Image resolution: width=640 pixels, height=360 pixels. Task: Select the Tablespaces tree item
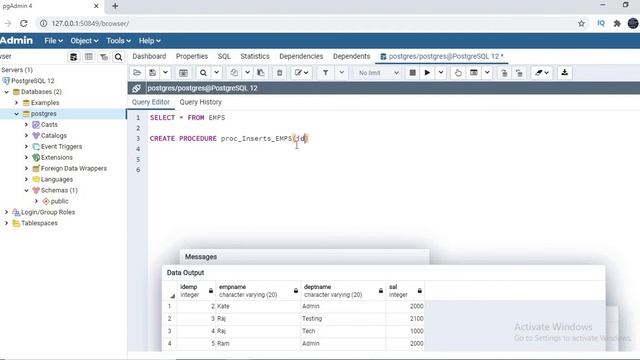[39, 223]
